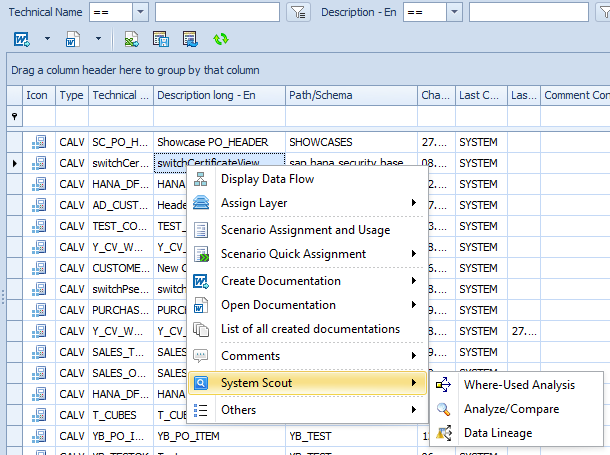
Task: Click the green refresh toolbar icon
Action: coord(220,39)
